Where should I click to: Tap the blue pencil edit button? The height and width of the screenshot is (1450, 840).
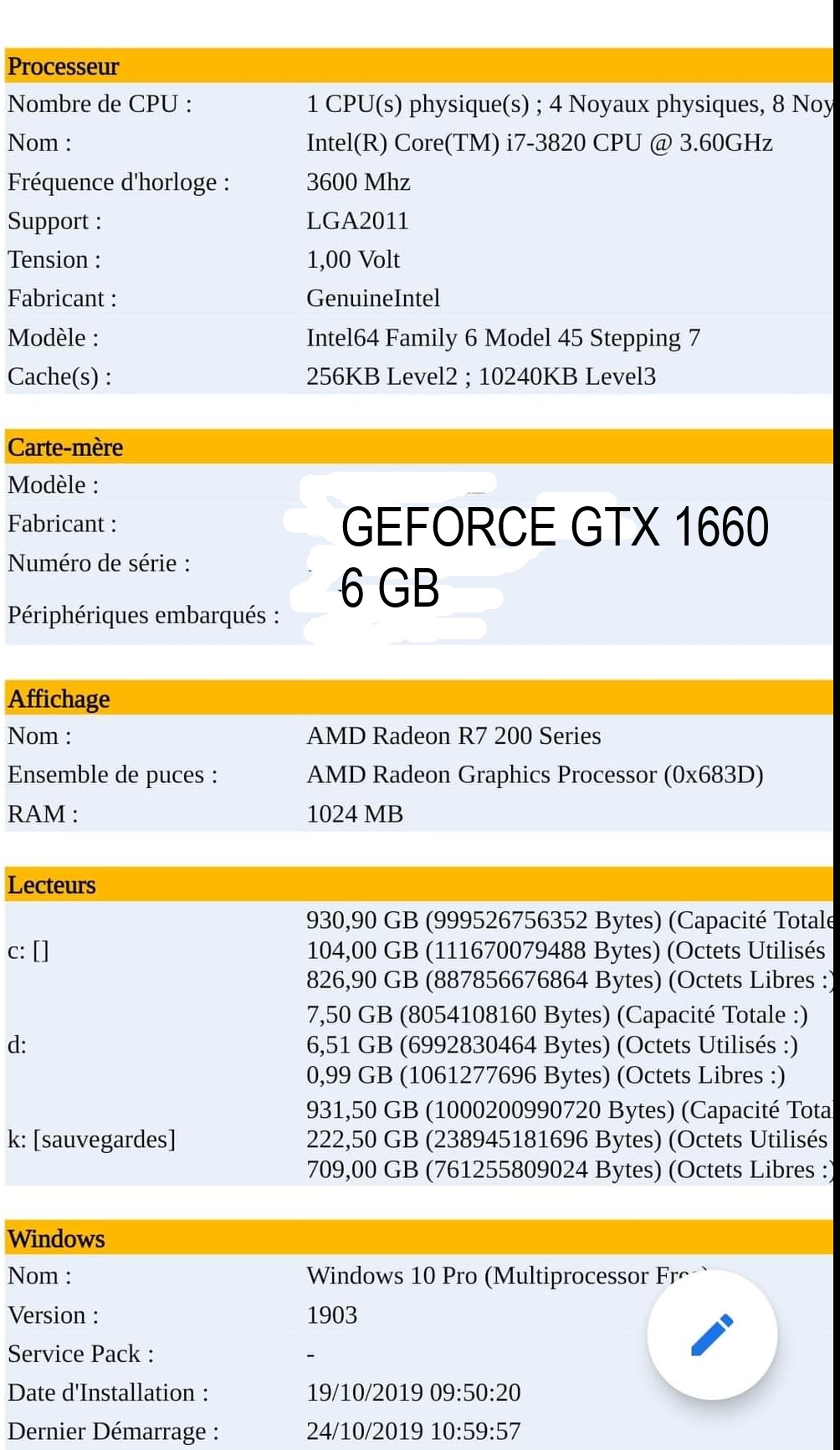[712, 1335]
